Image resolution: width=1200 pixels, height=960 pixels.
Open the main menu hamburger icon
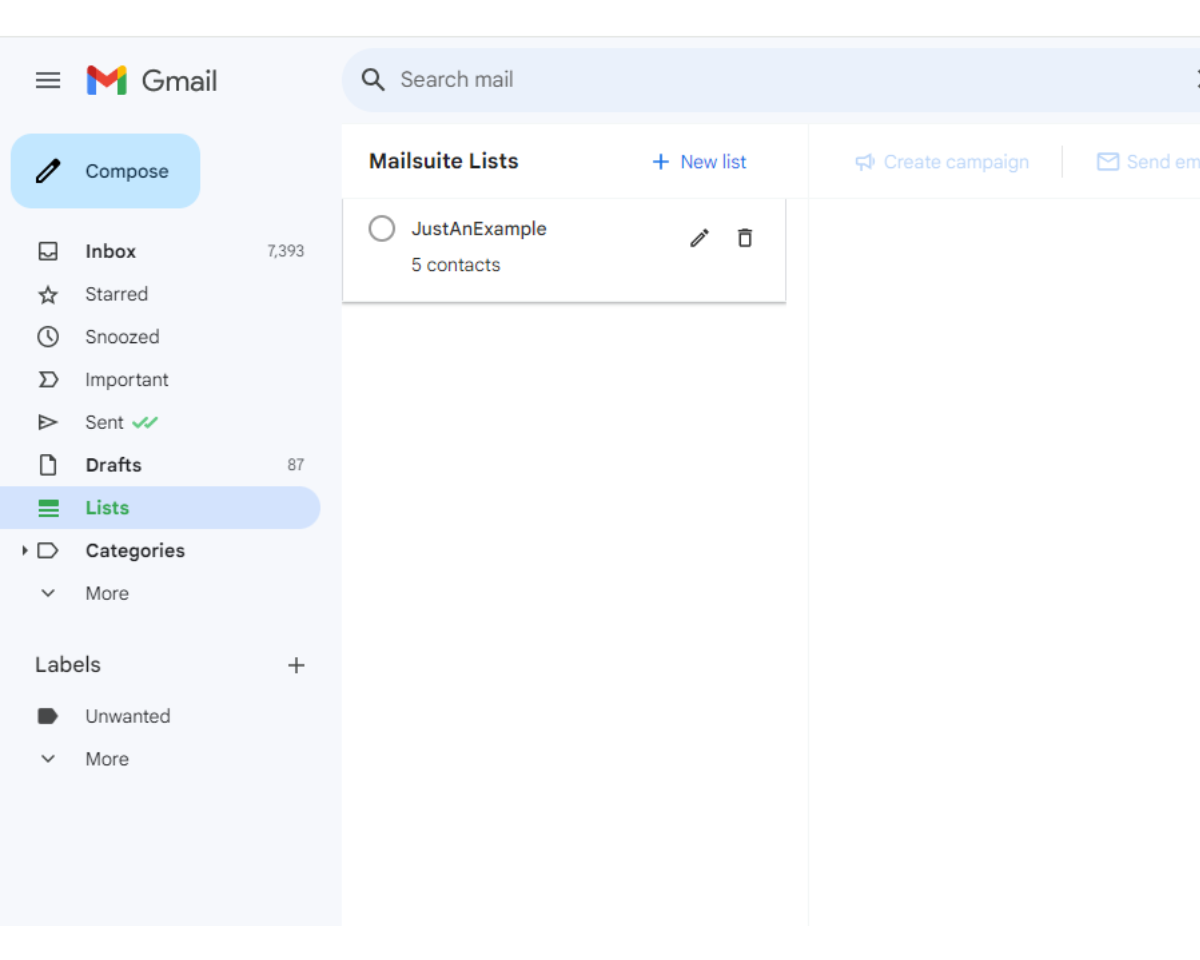pos(48,80)
